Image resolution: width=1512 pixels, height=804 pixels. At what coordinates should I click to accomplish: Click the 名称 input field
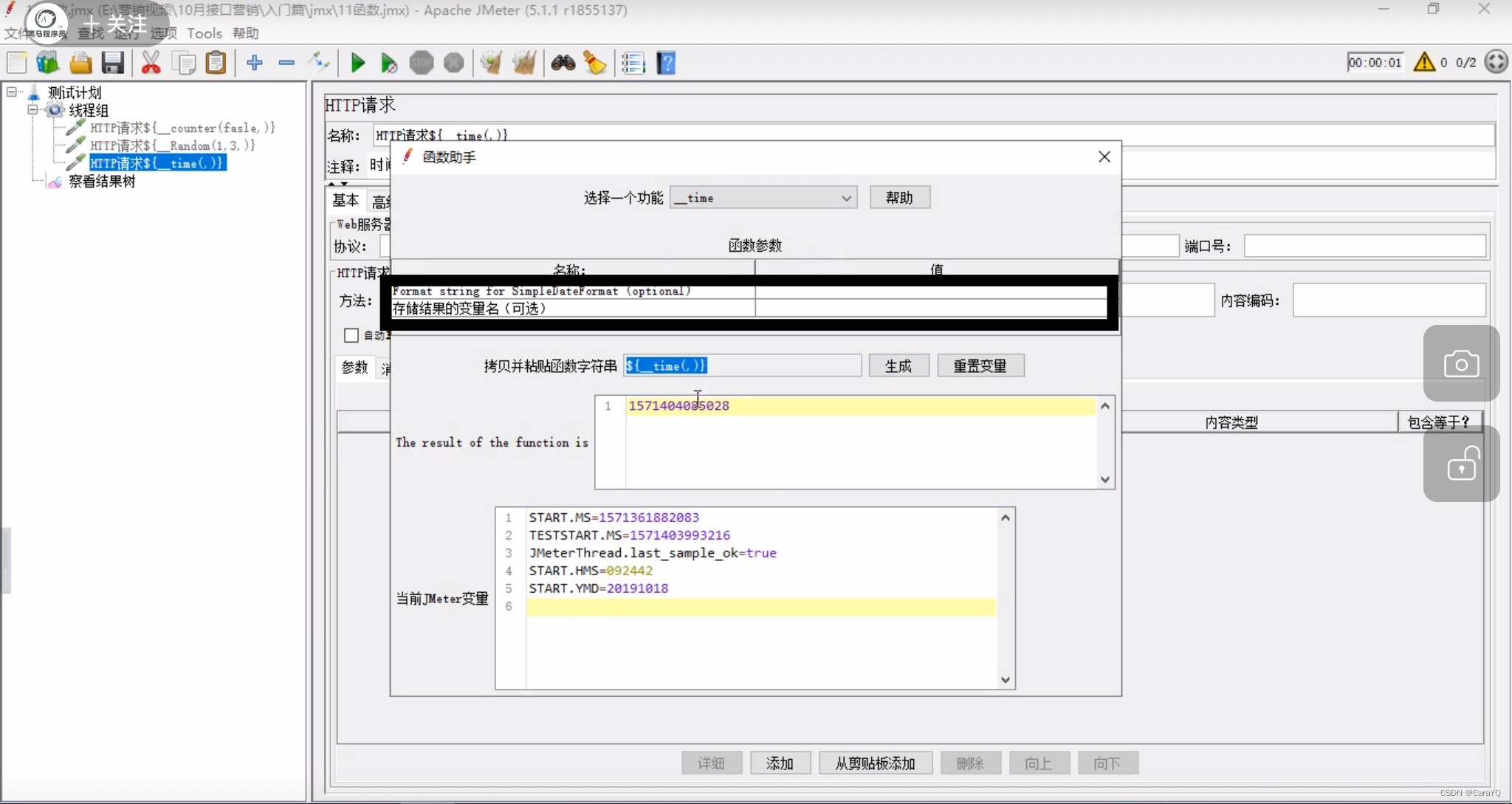(x=934, y=135)
